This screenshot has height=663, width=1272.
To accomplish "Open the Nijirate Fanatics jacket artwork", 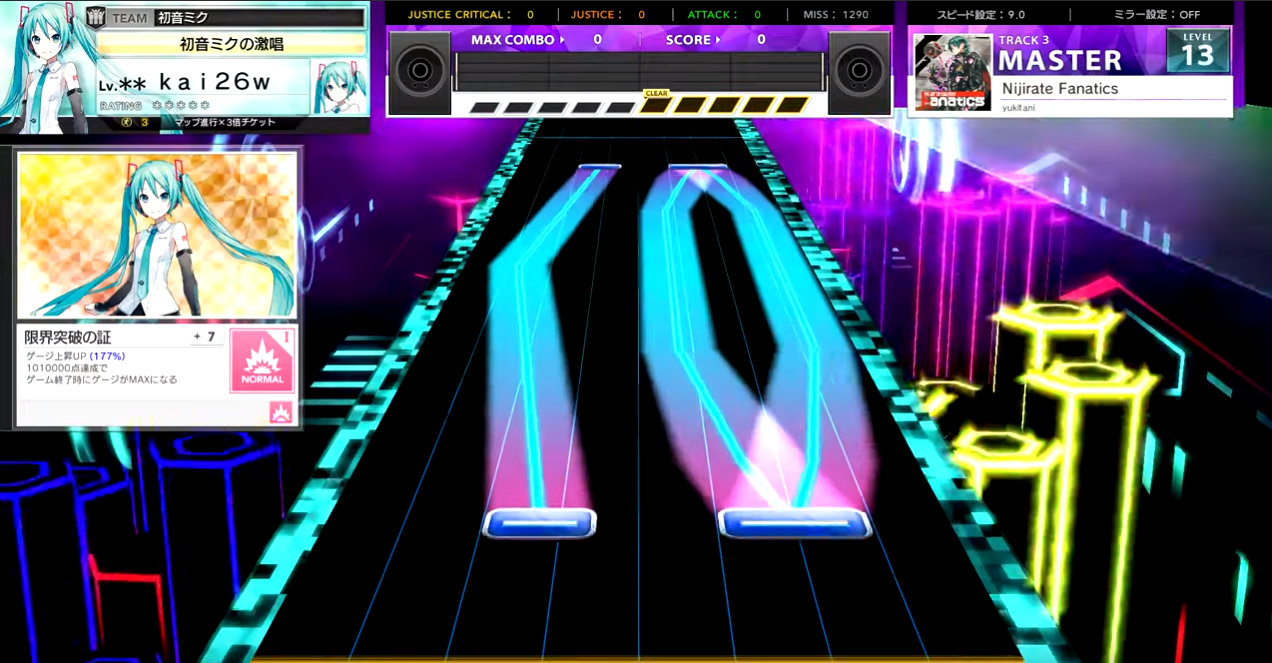I will 953,72.
